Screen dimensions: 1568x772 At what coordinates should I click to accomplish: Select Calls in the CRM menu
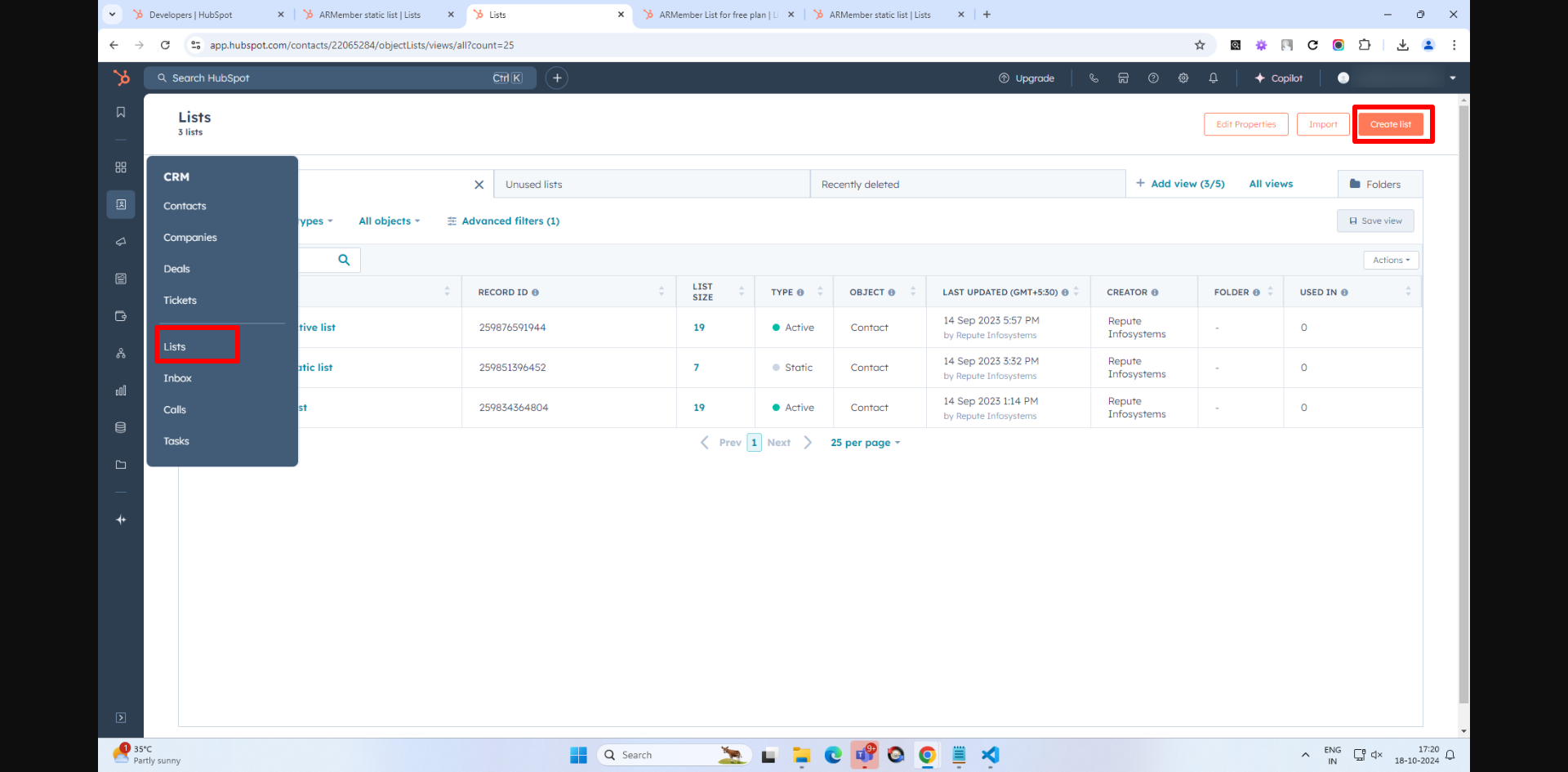tap(175, 410)
